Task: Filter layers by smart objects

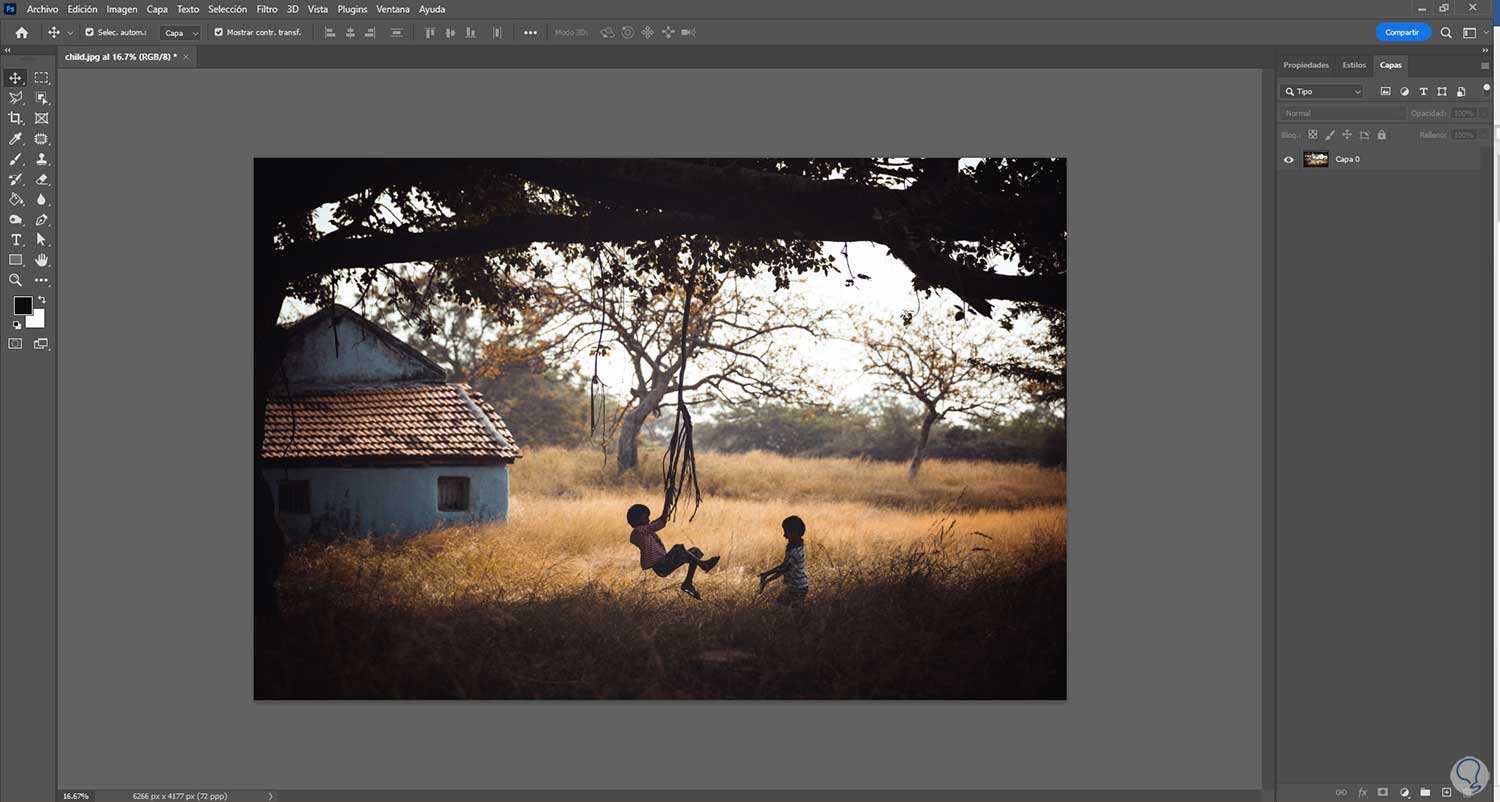Action: pyautogui.click(x=1462, y=91)
